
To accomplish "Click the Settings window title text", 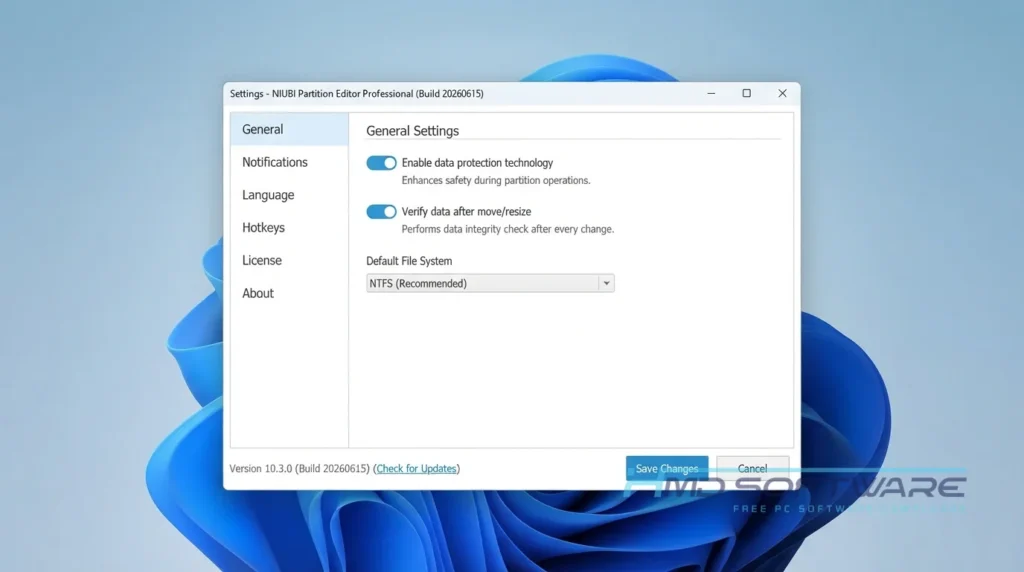I will pos(357,93).
